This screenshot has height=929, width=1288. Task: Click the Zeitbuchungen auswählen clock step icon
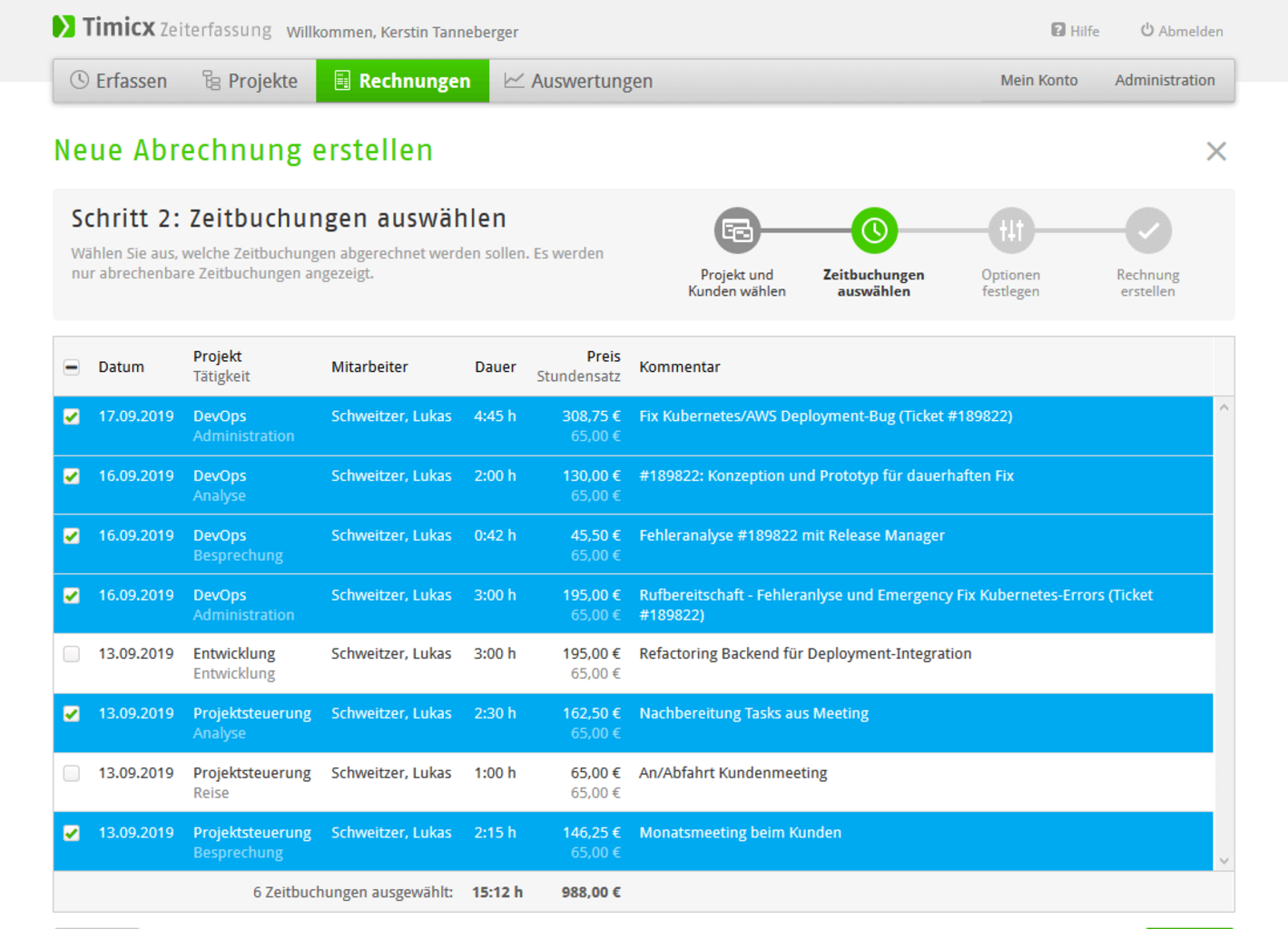873,231
